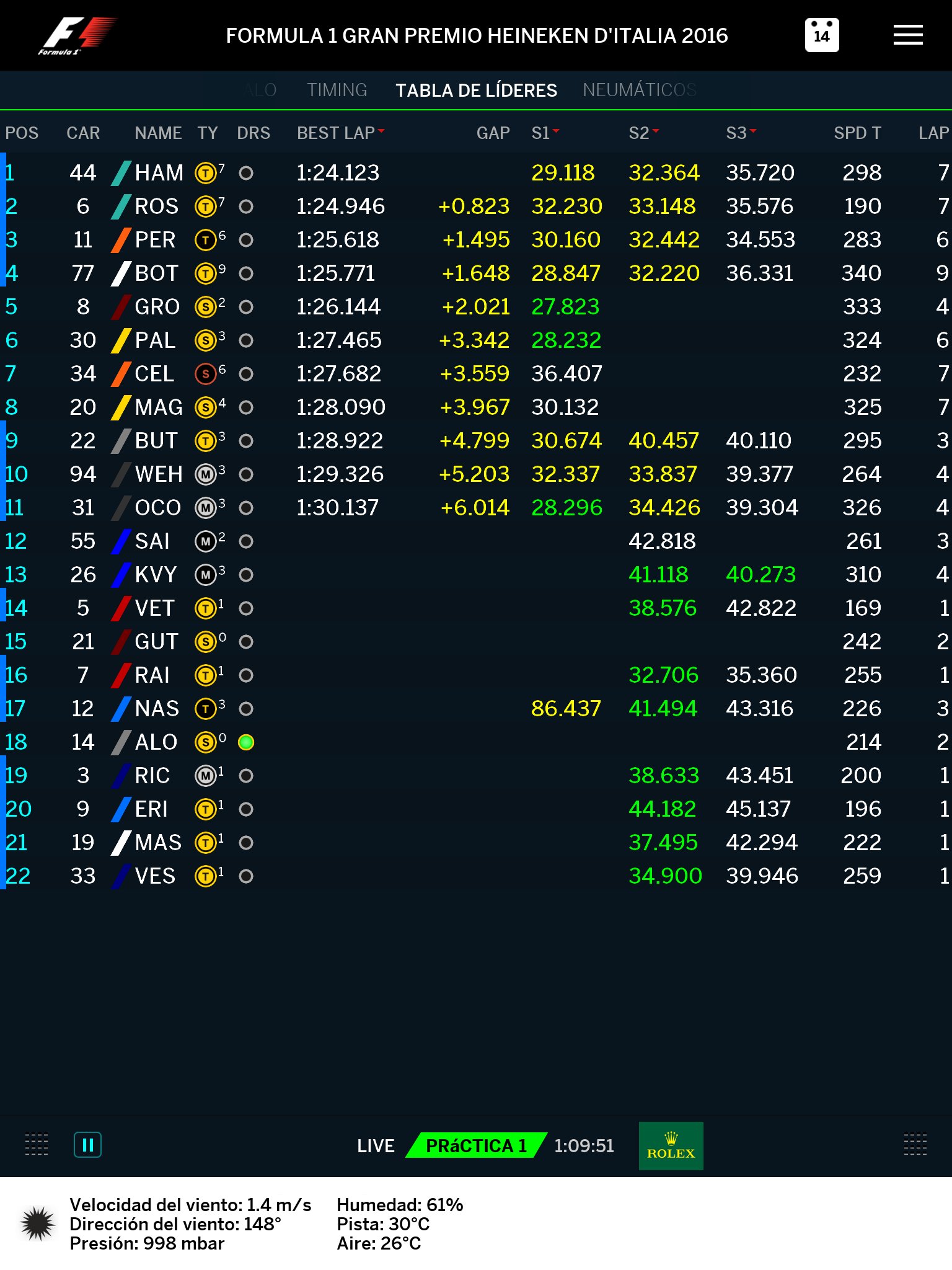Select ROS's gap +0.823

tap(474, 206)
